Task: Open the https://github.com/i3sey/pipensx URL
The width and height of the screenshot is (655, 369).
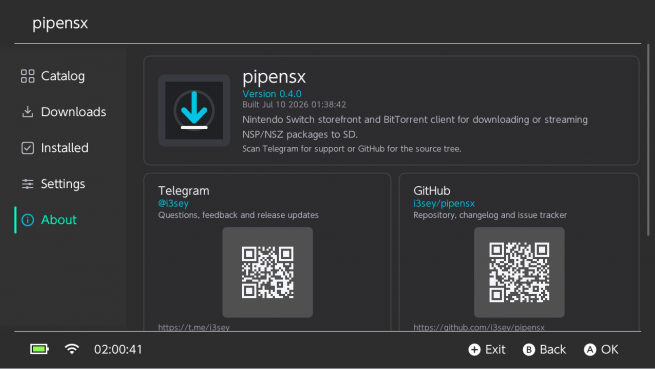Action: point(479,327)
